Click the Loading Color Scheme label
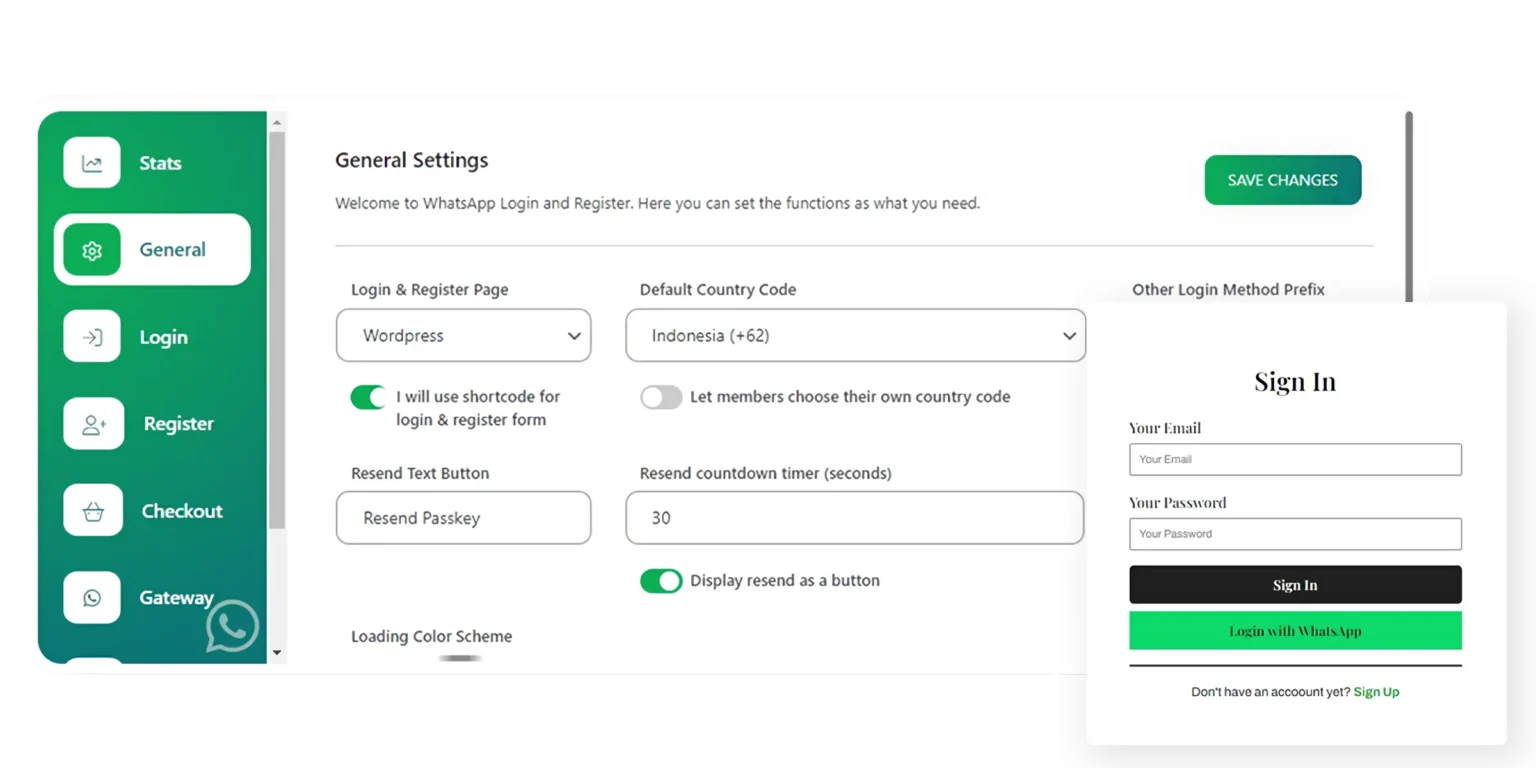Viewport: 1536px width, 768px height. [431, 636]
